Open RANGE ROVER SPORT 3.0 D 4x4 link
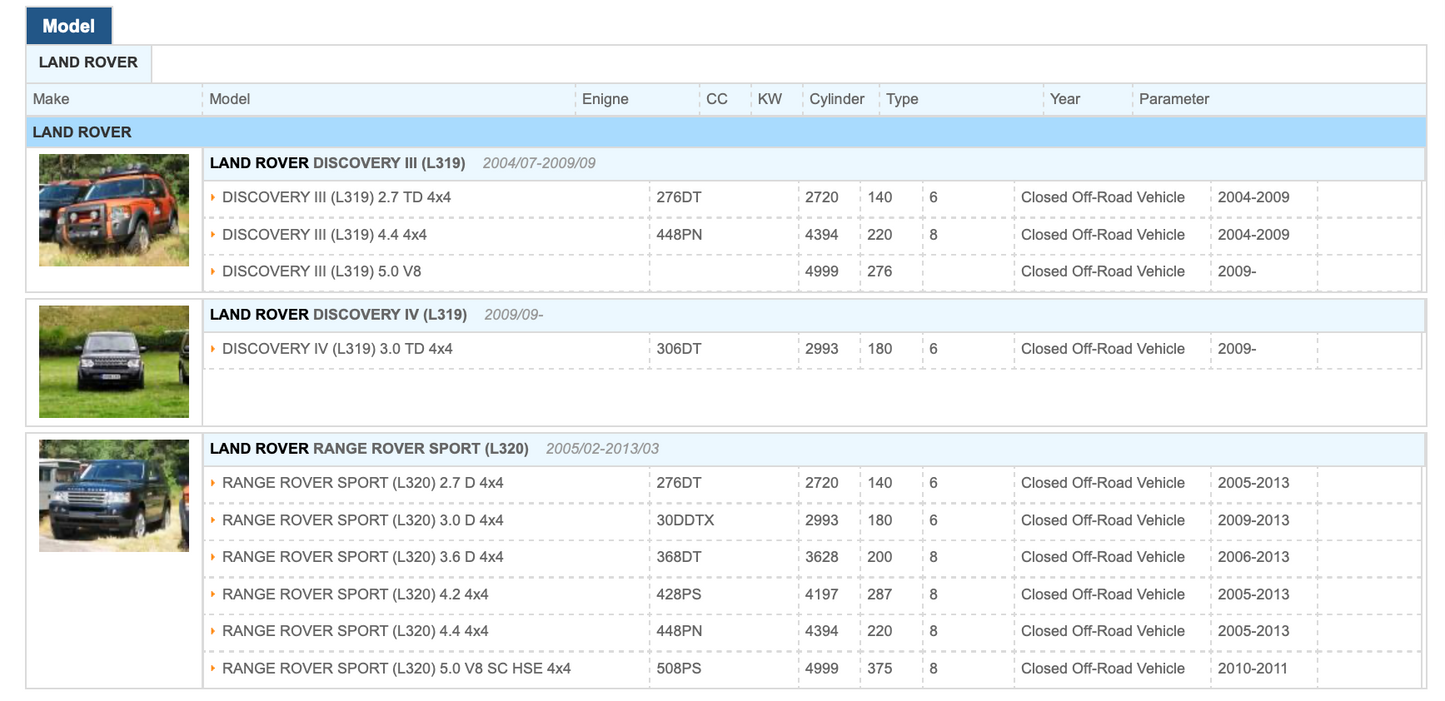This screenshot has height=701, width=1445. 362,521
